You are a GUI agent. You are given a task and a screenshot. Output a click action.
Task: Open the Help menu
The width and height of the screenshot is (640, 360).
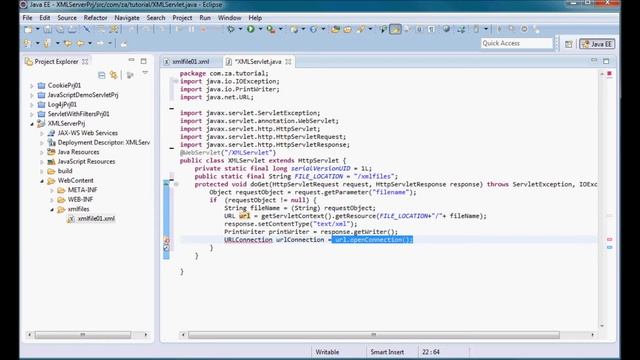pyautogui.click(x=255, y=18)
